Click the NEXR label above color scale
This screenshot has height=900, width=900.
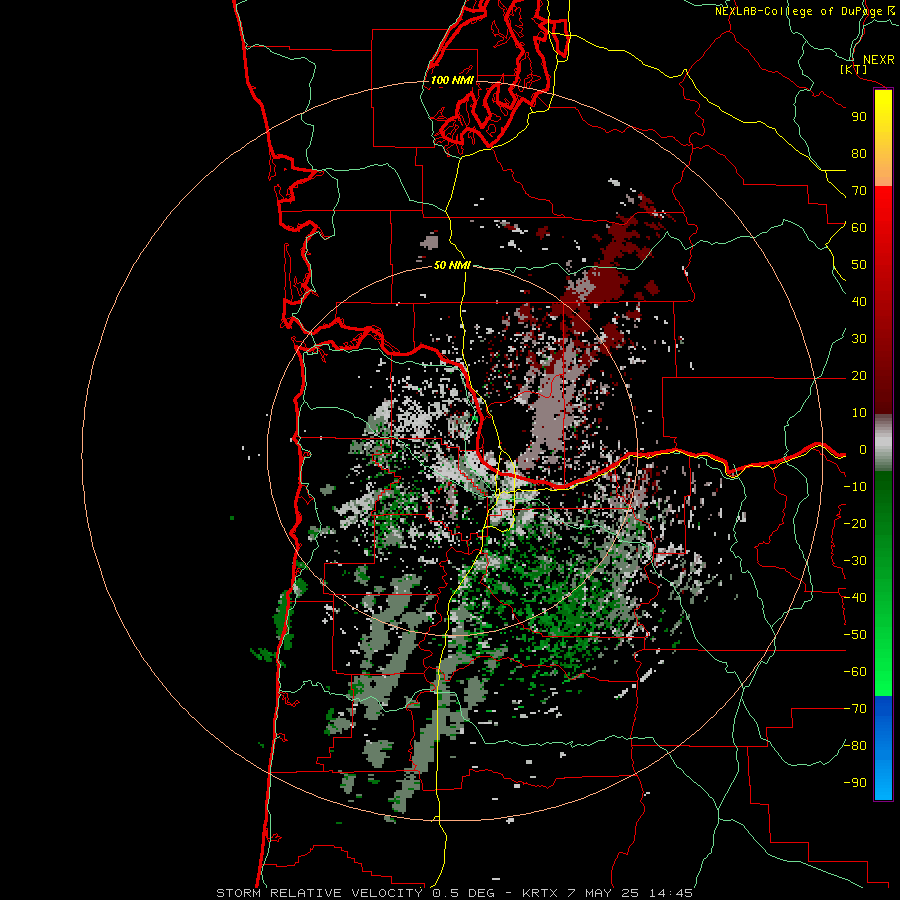pyautogui.click(x=878, y=60)
